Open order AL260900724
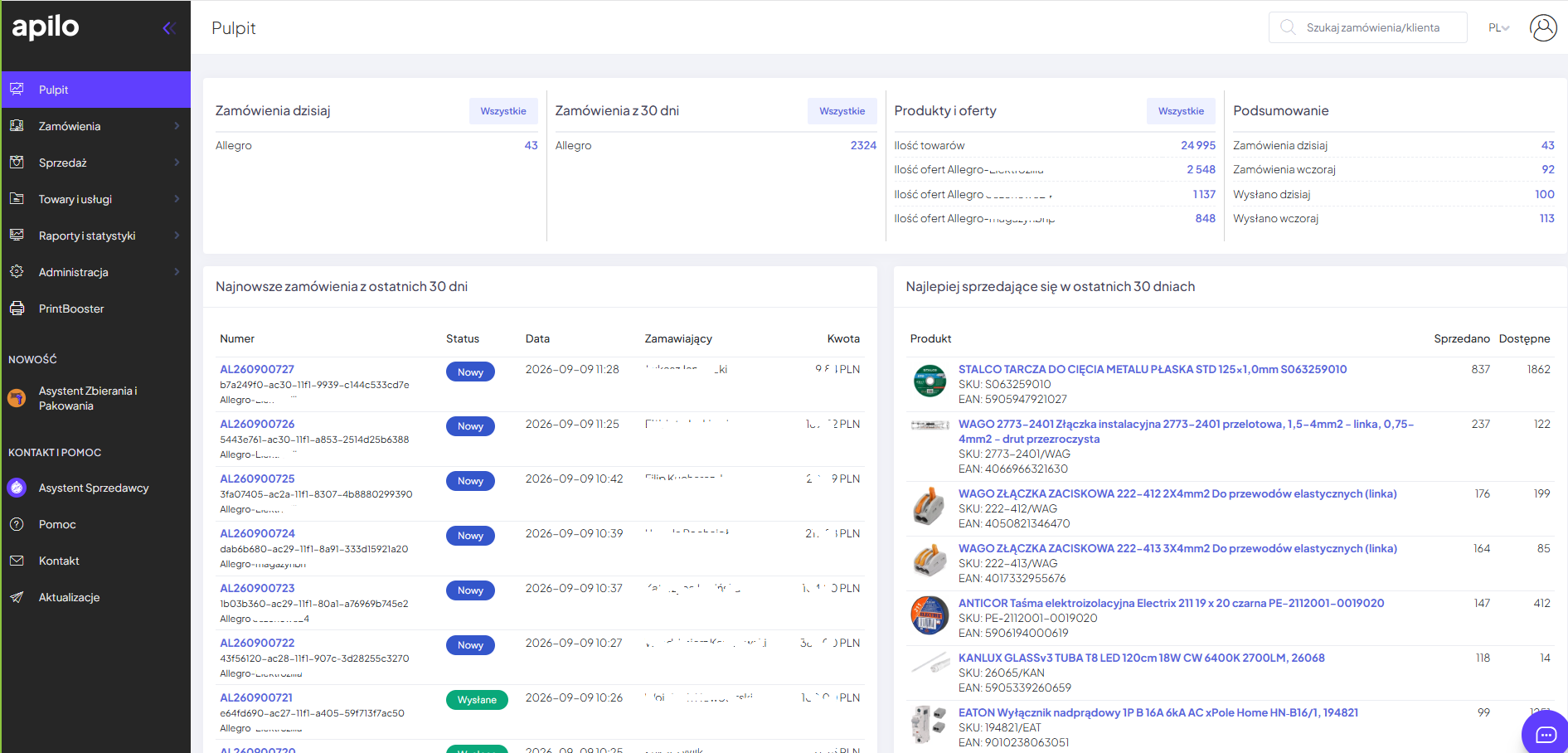The image size is (1568, 753). pyautogui.click(x=257, y=533)
